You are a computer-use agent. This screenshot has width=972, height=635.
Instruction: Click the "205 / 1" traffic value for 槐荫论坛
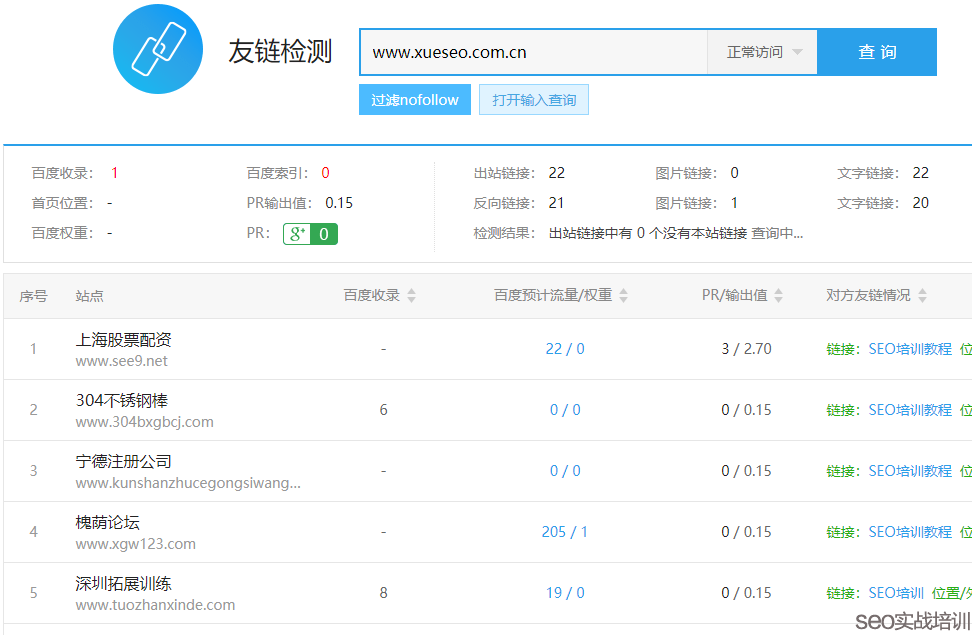coord(564,531)
